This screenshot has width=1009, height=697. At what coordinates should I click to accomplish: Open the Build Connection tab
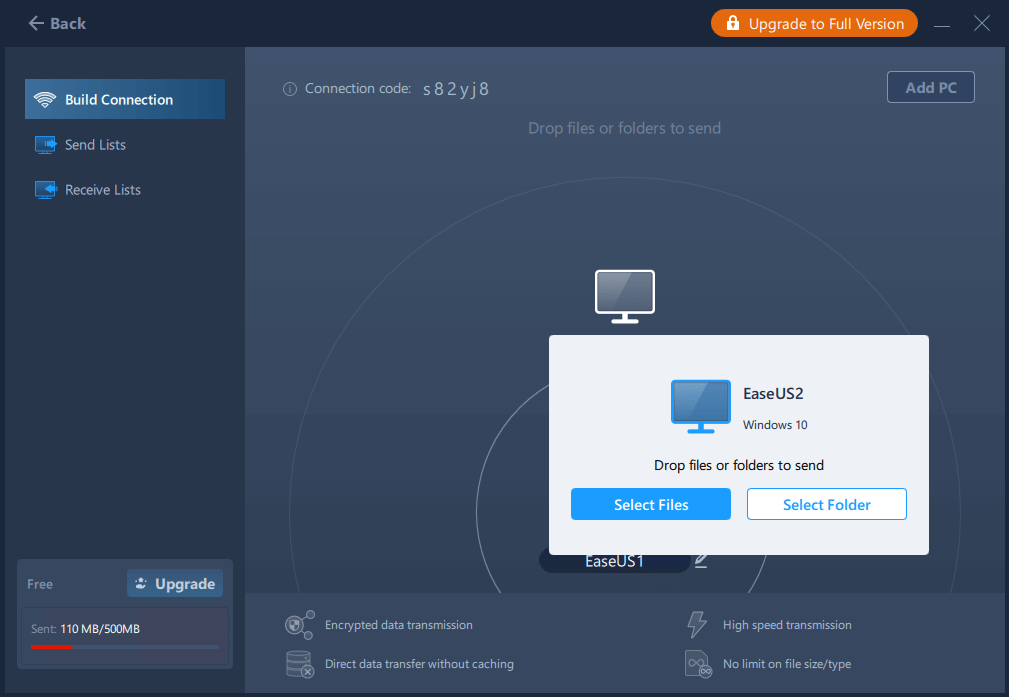(x=125, y=99)
